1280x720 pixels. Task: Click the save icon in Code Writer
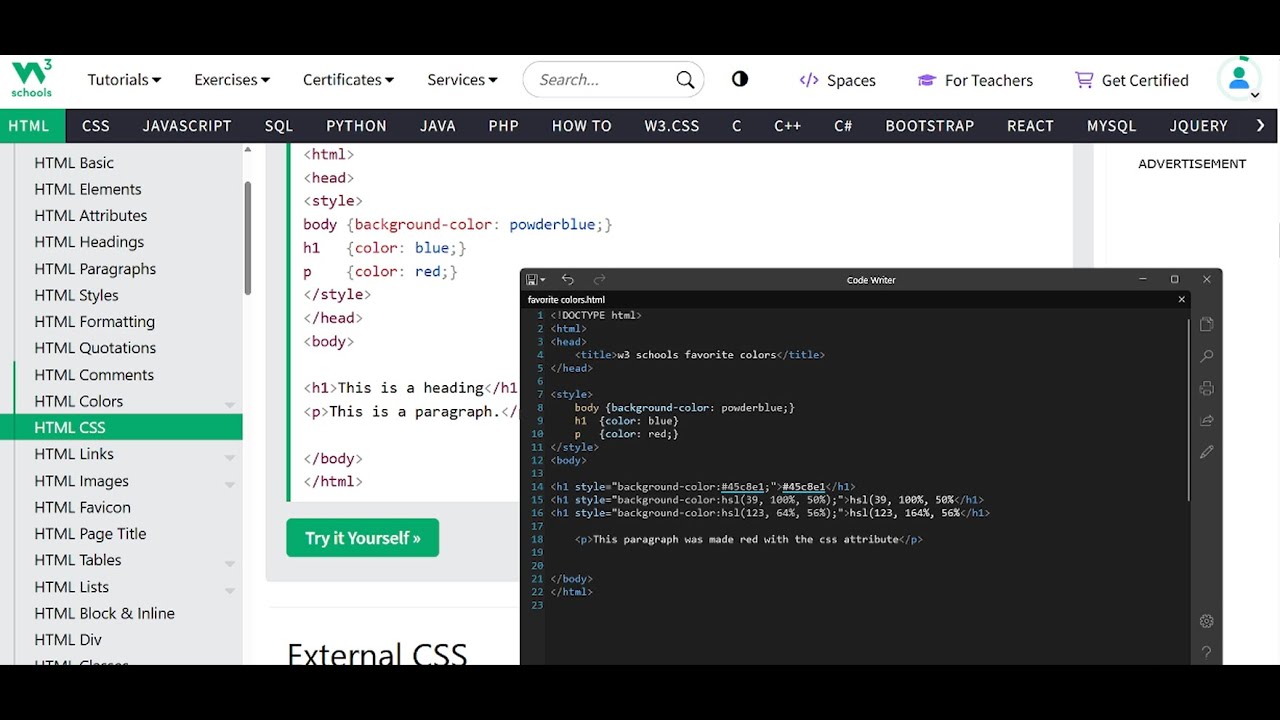click(x=532, y=280)
